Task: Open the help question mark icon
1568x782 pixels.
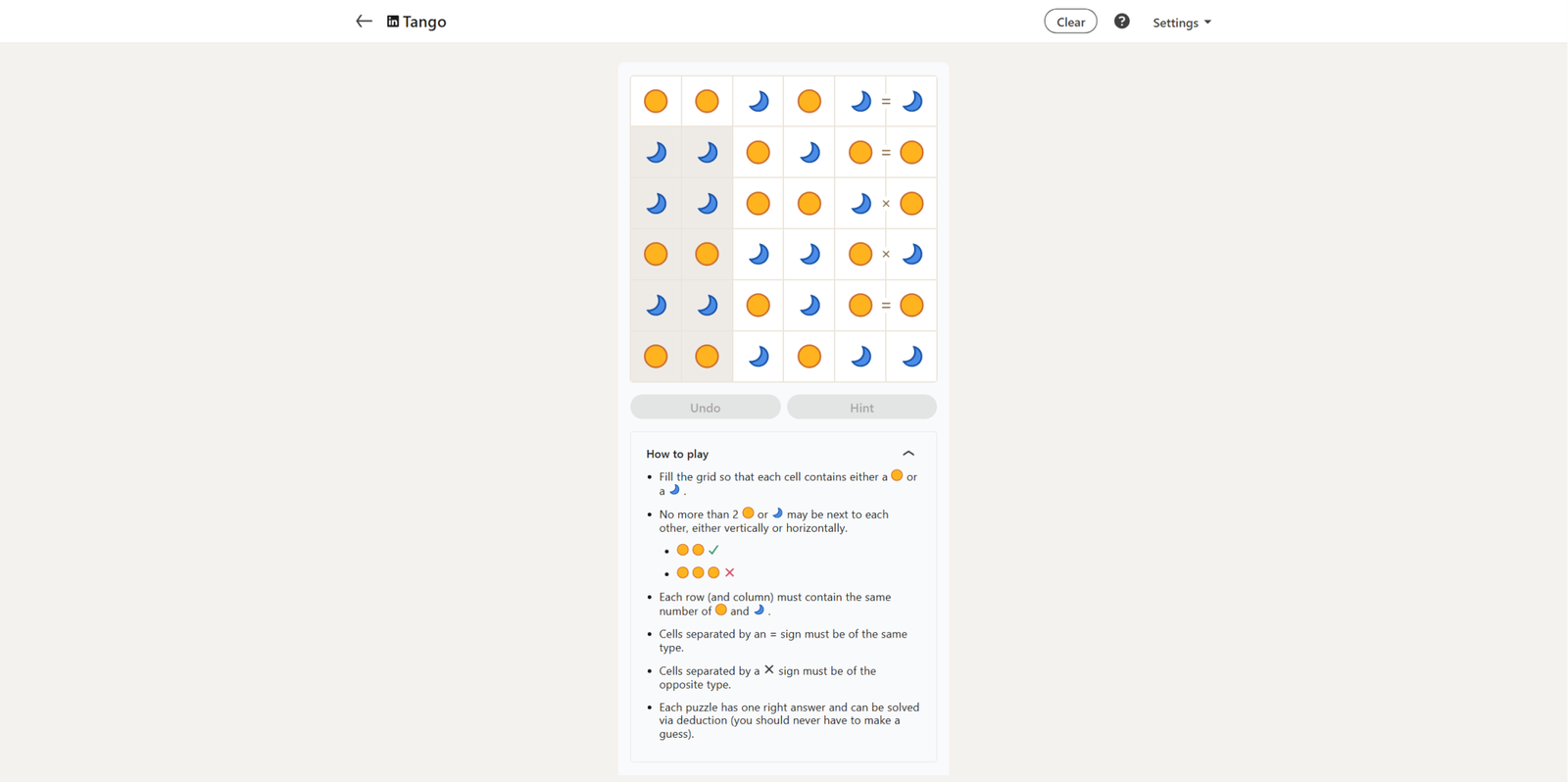Action: (1122, 22)
